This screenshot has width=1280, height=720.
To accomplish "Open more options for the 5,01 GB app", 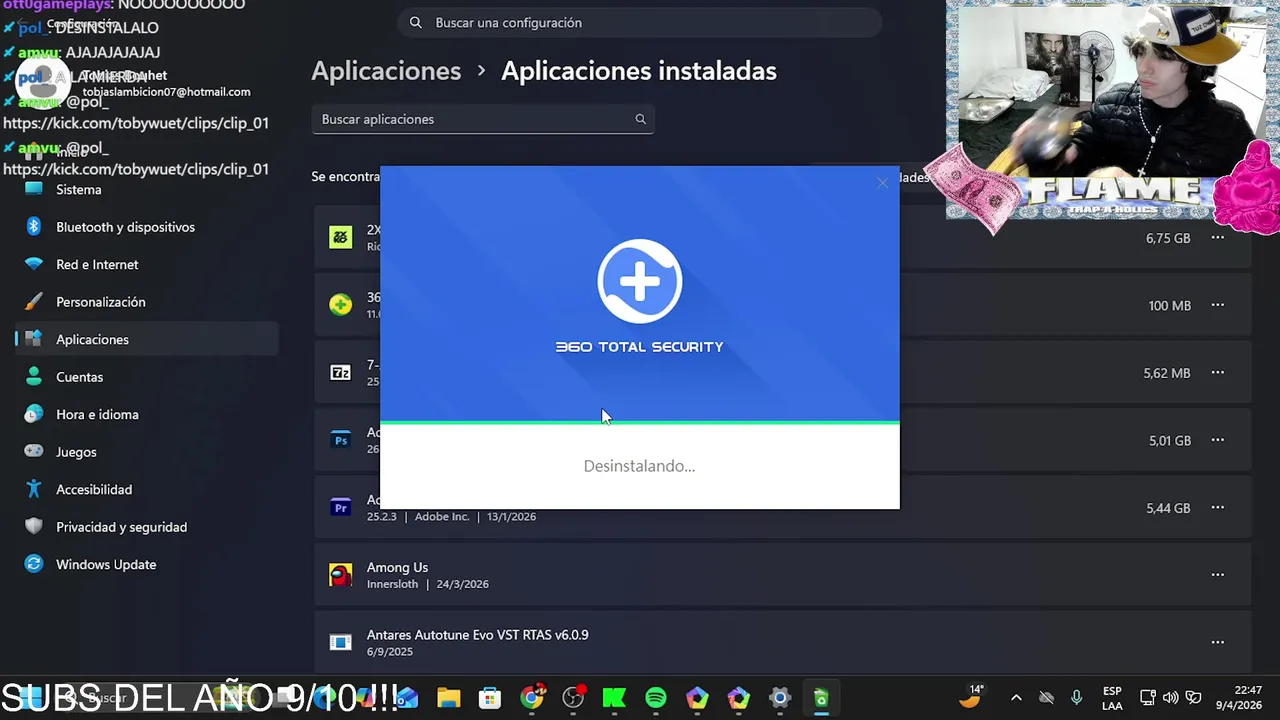I will click(x=1217, y=440).
